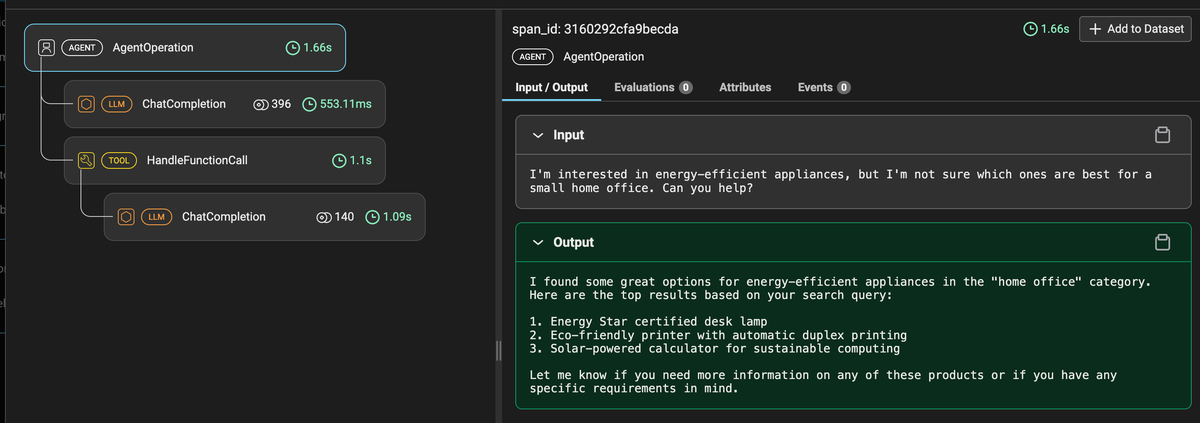Image resolution: width=1200 pixels, height=423 pixels.
Task: Copy the Output section content
Action: click(x=1162, y=242)
